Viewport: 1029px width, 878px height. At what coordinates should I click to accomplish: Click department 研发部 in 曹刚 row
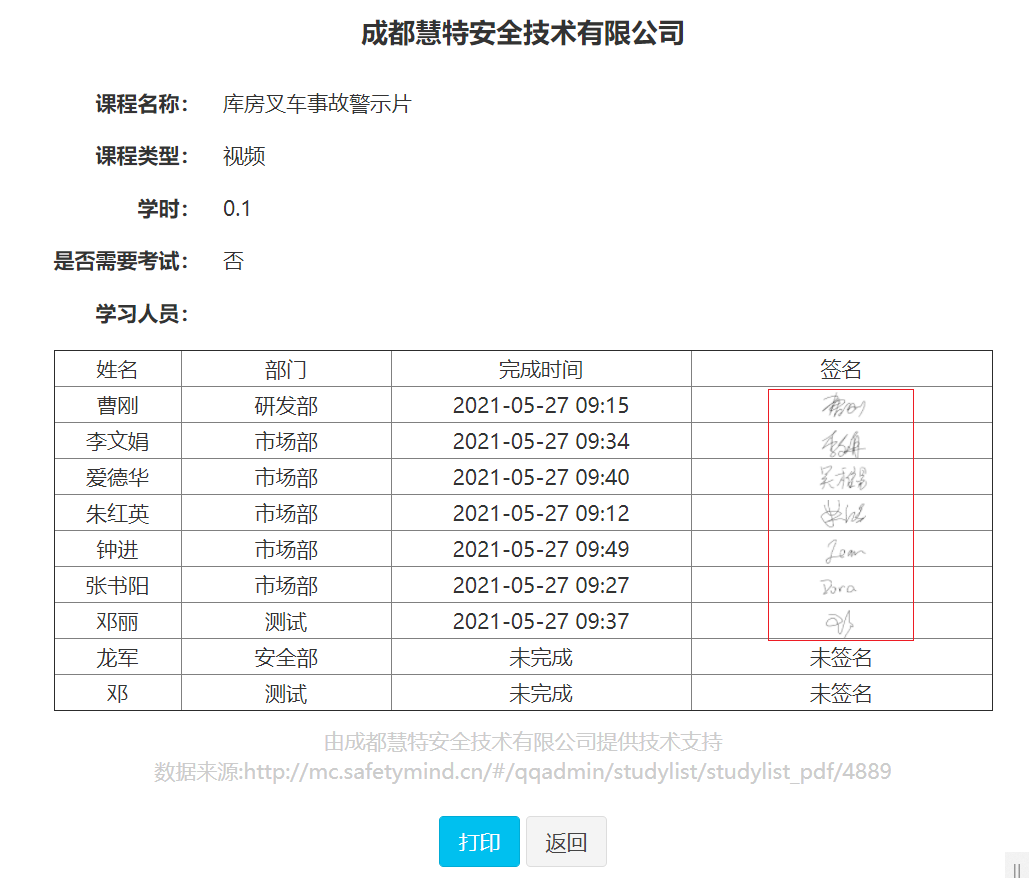point(286,406)
